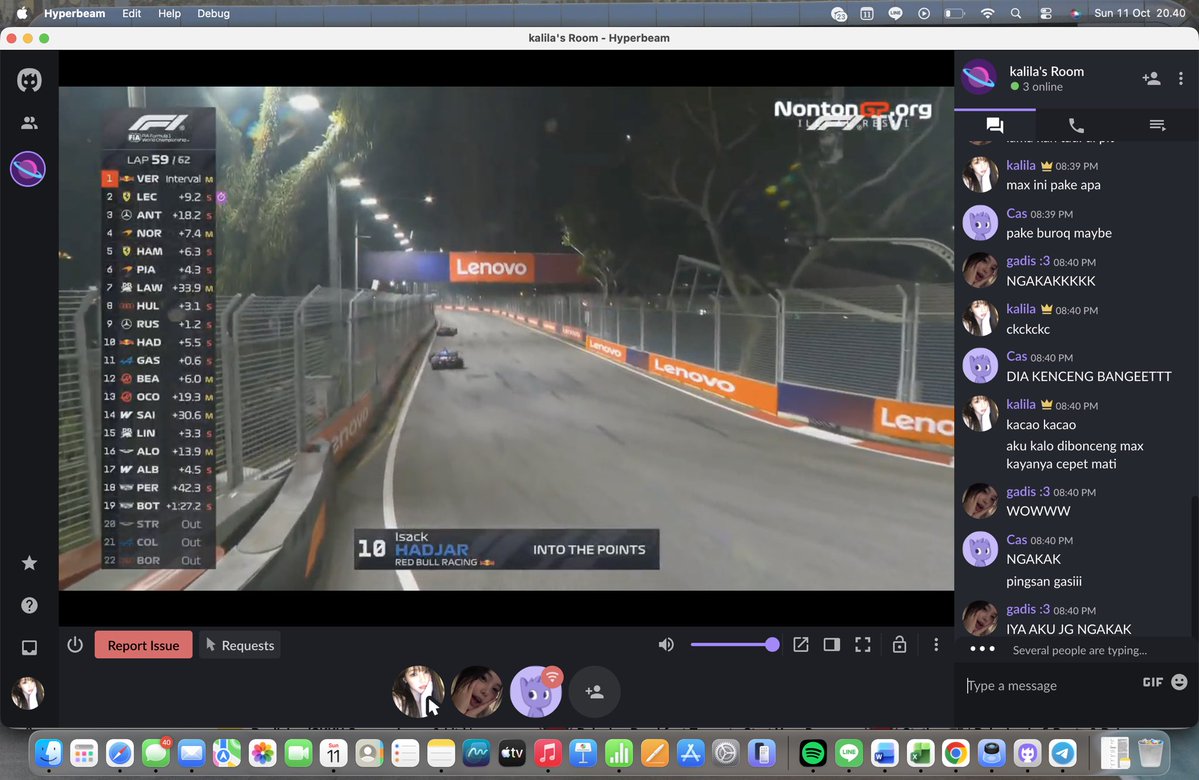Open your profile avatar in the sidebar

point(28,694)
